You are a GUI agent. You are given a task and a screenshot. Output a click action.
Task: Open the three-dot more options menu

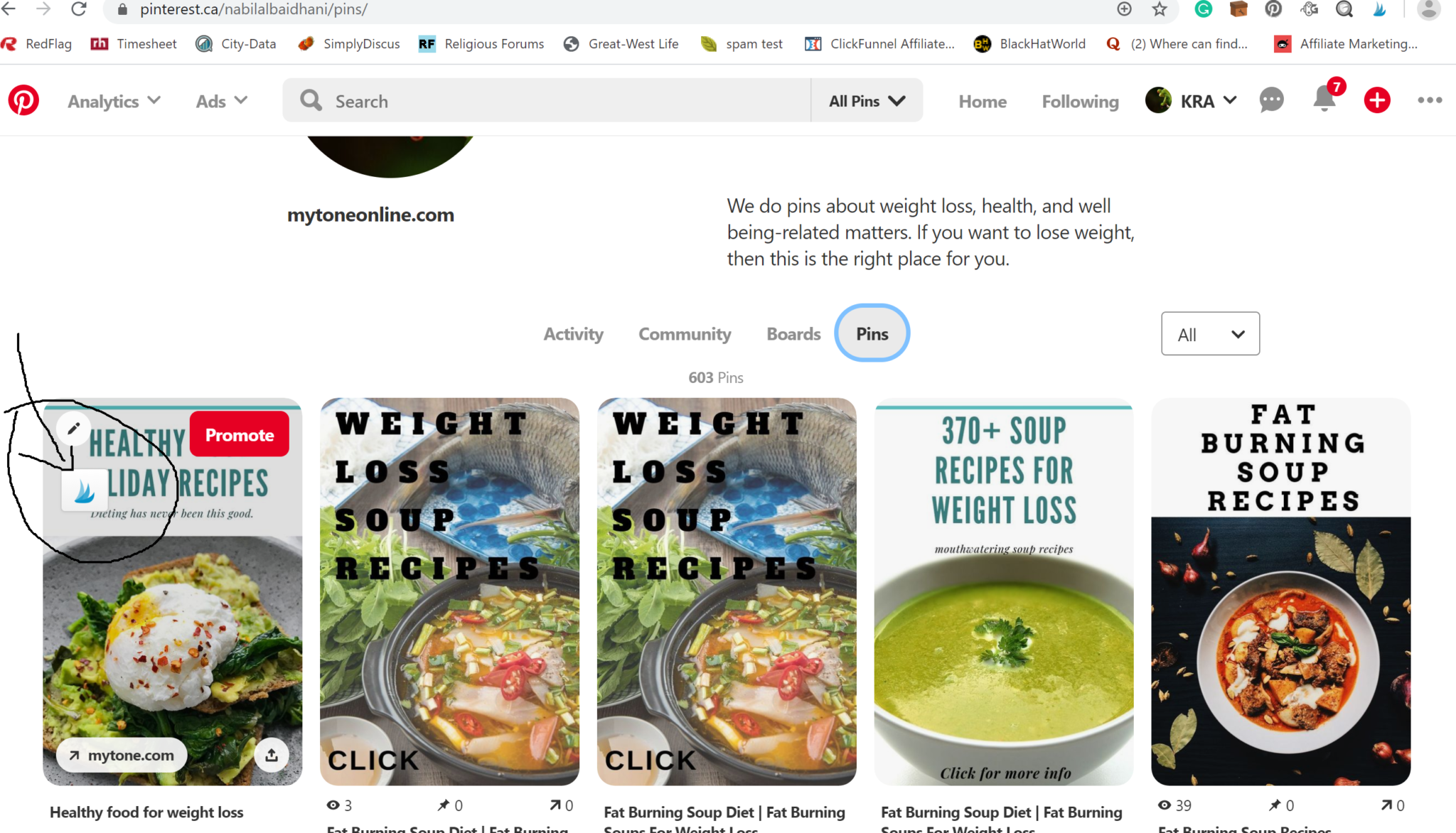pyautogui.click(x=1430, y=100)
